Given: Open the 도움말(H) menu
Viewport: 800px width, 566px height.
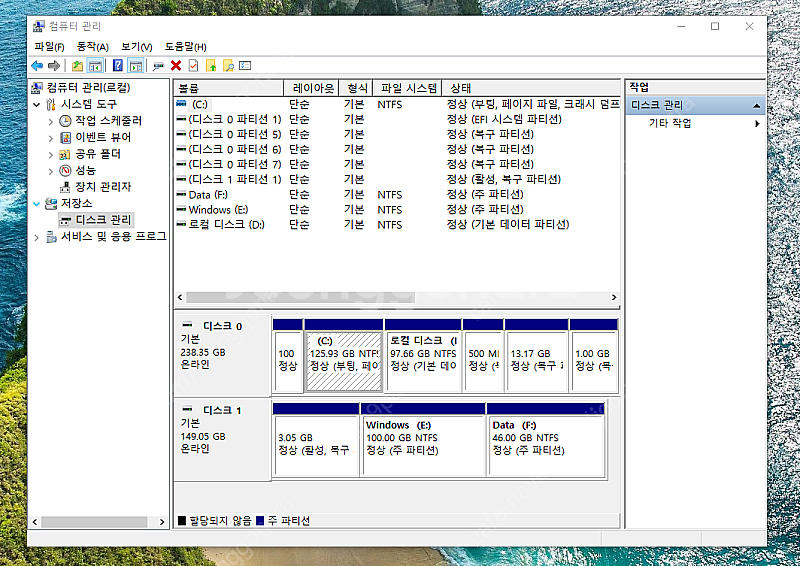Looking at the screenshot, I should tap(185, 46).
